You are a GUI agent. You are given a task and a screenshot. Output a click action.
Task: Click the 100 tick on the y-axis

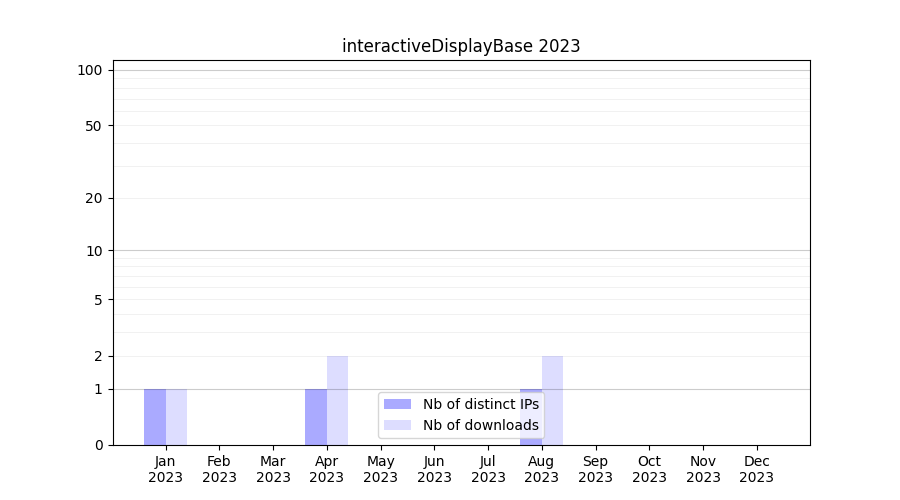pyautogui.click(x=90, y=70)
